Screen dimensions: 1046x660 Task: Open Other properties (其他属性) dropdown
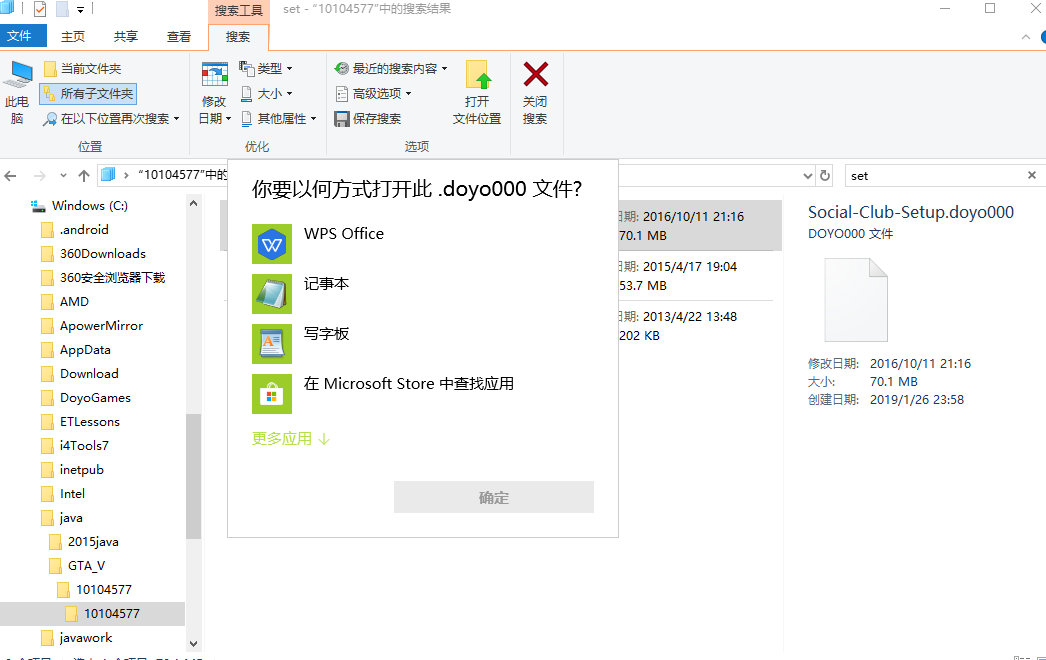click(x=278, y=119)
